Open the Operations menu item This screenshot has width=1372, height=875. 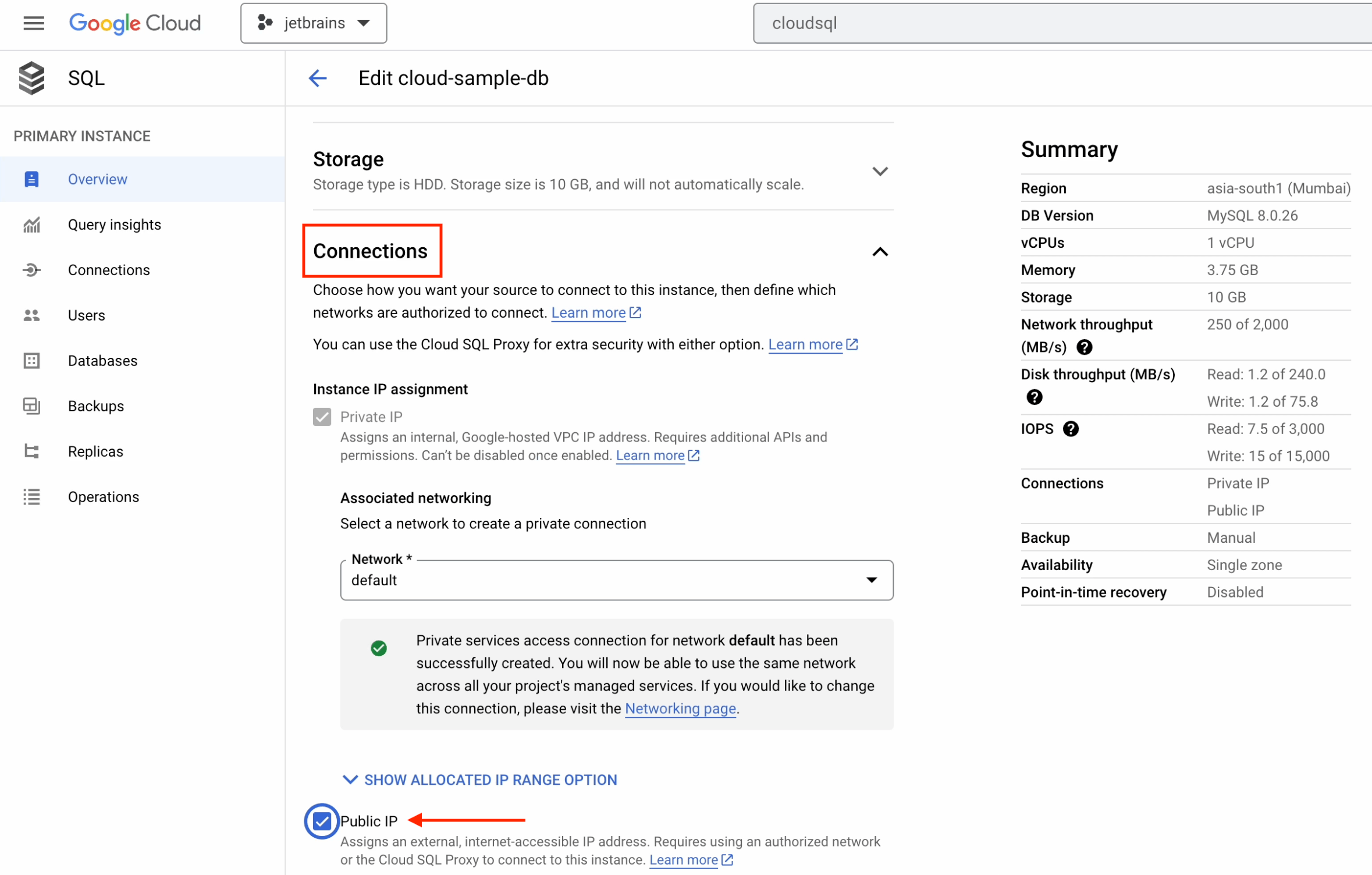coord(103,496)
